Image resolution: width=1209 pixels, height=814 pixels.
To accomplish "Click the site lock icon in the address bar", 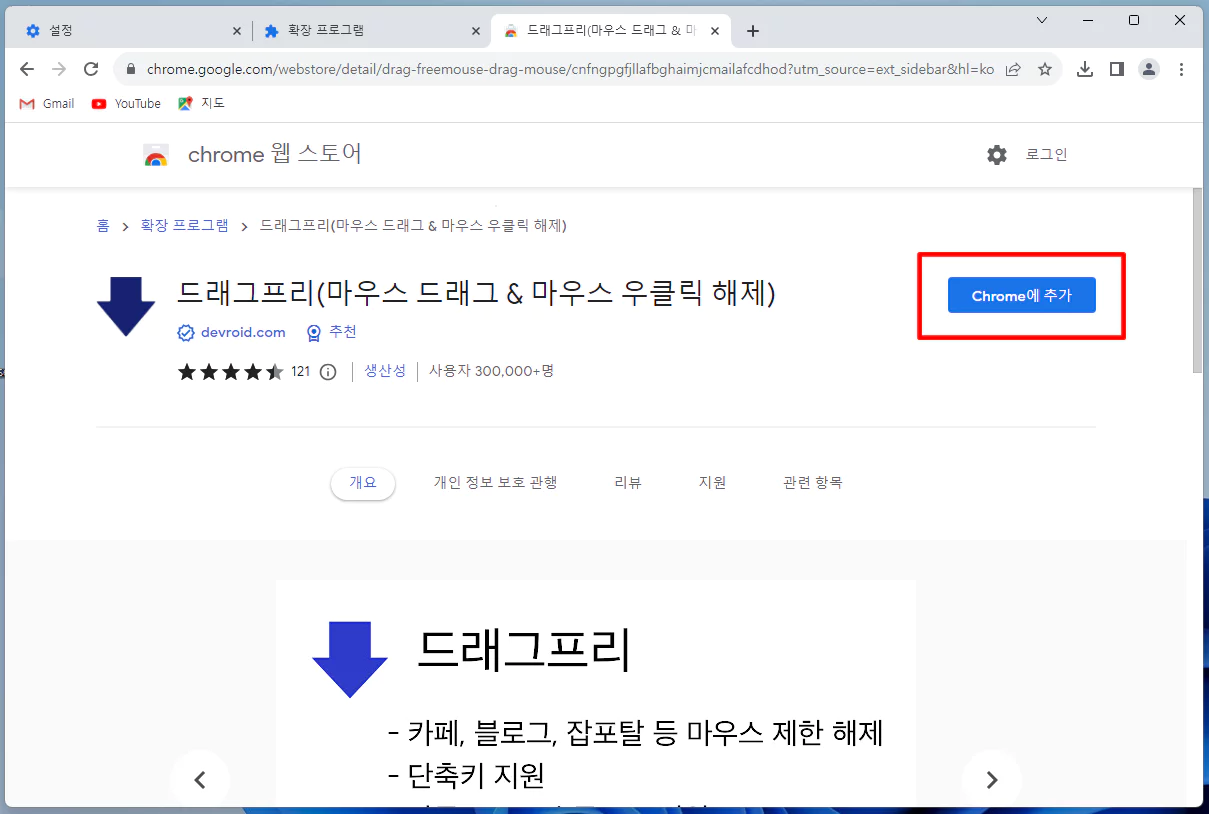I will [x=130, y=69].
